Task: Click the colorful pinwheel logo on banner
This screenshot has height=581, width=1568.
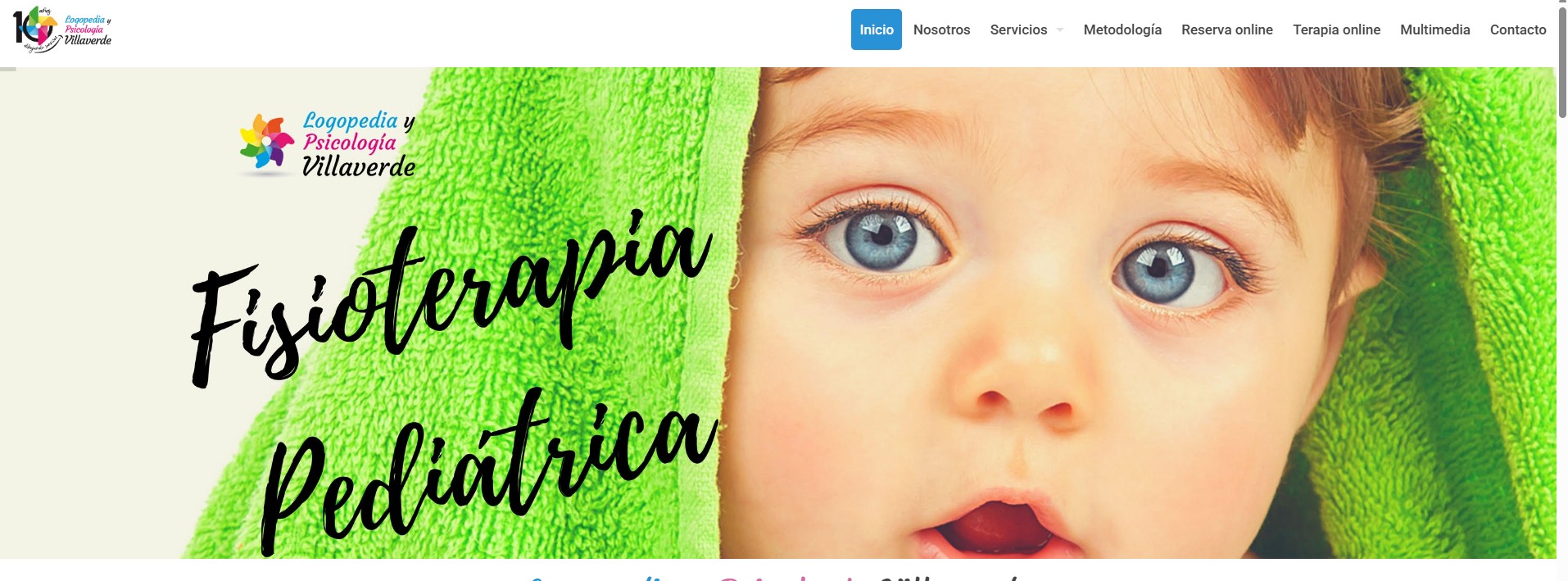Action: (266, 142)
